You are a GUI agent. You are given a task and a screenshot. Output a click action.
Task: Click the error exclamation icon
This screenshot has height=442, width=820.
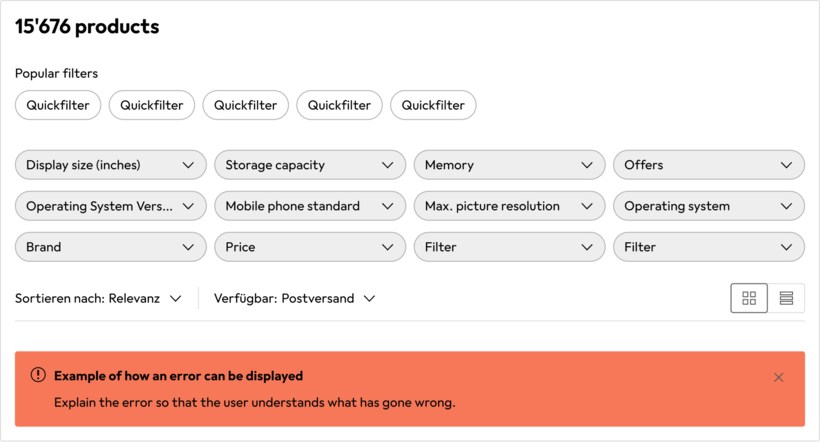click(x=38, y=375)
